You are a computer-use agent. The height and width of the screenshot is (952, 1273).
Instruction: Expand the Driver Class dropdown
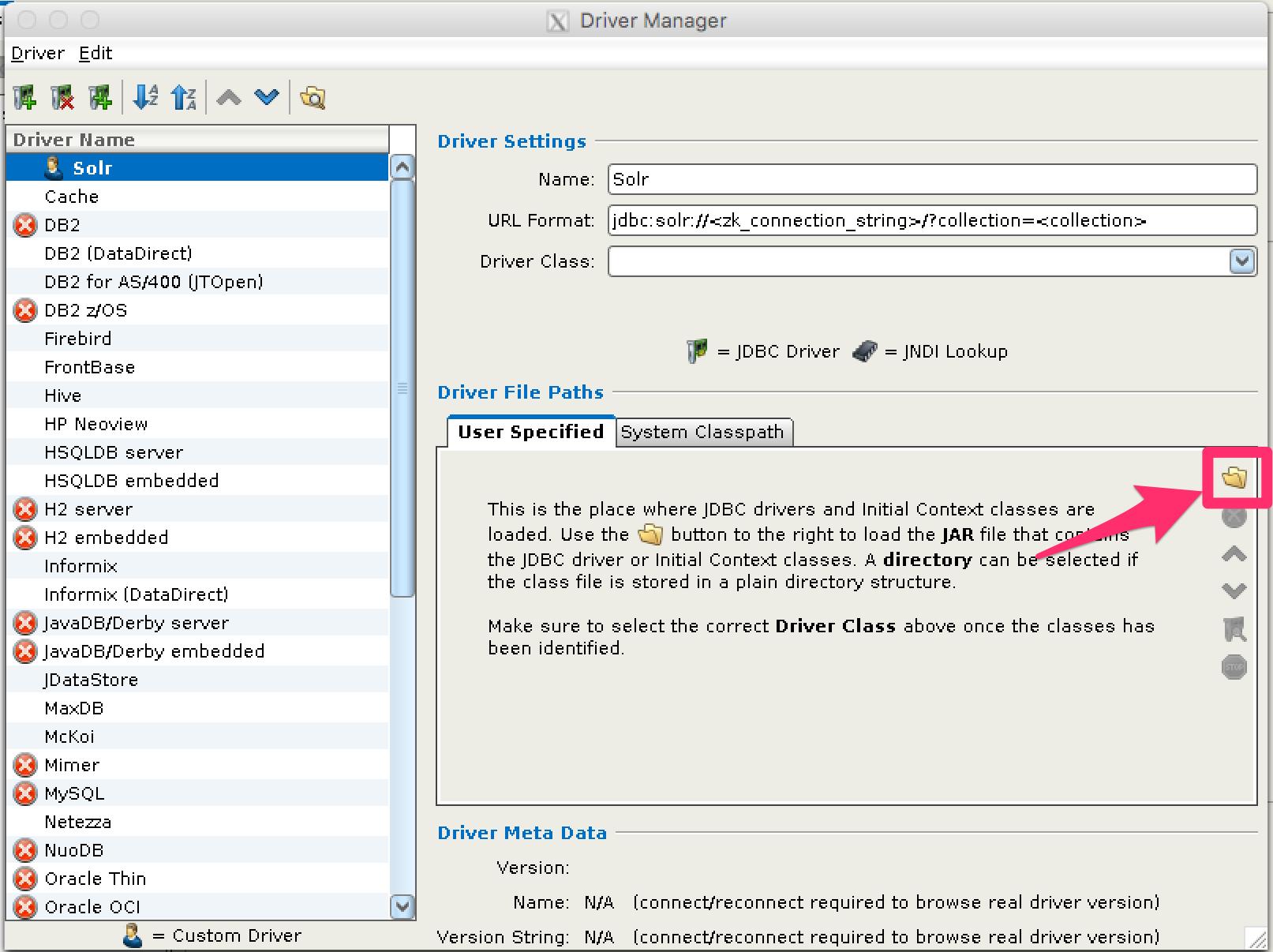click(1241, 261)
